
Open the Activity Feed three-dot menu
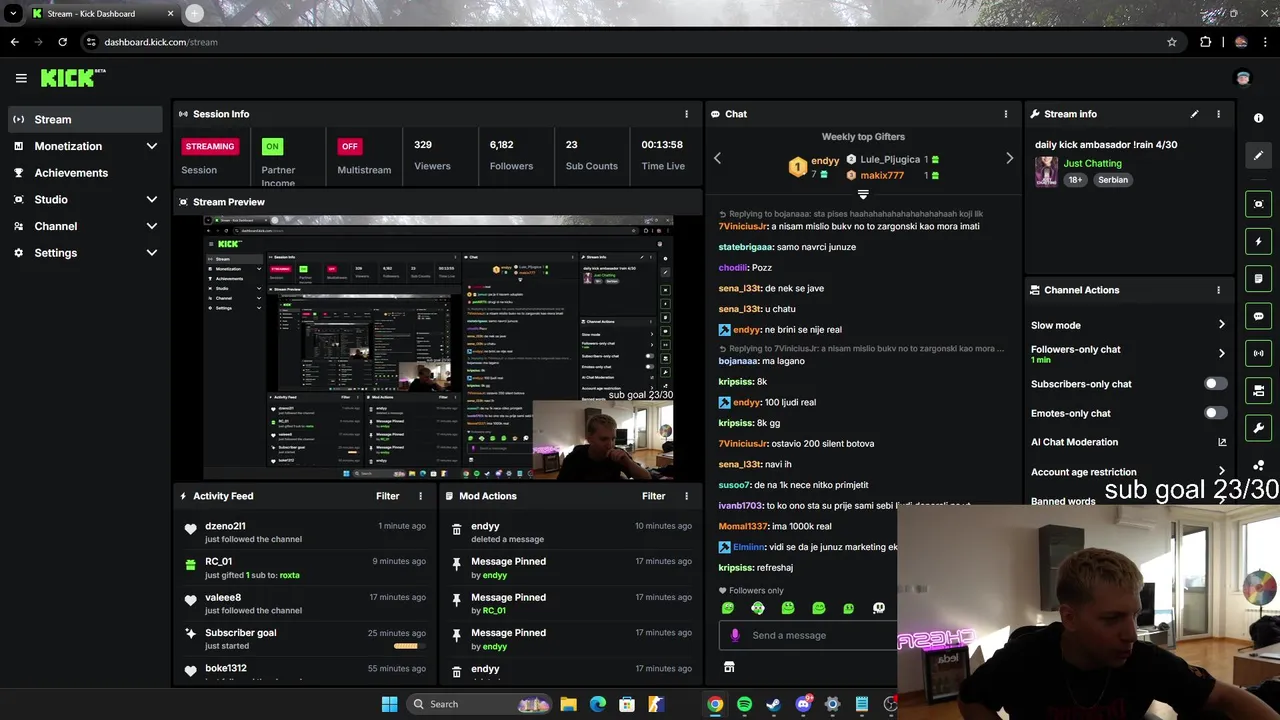pos(420,496)
